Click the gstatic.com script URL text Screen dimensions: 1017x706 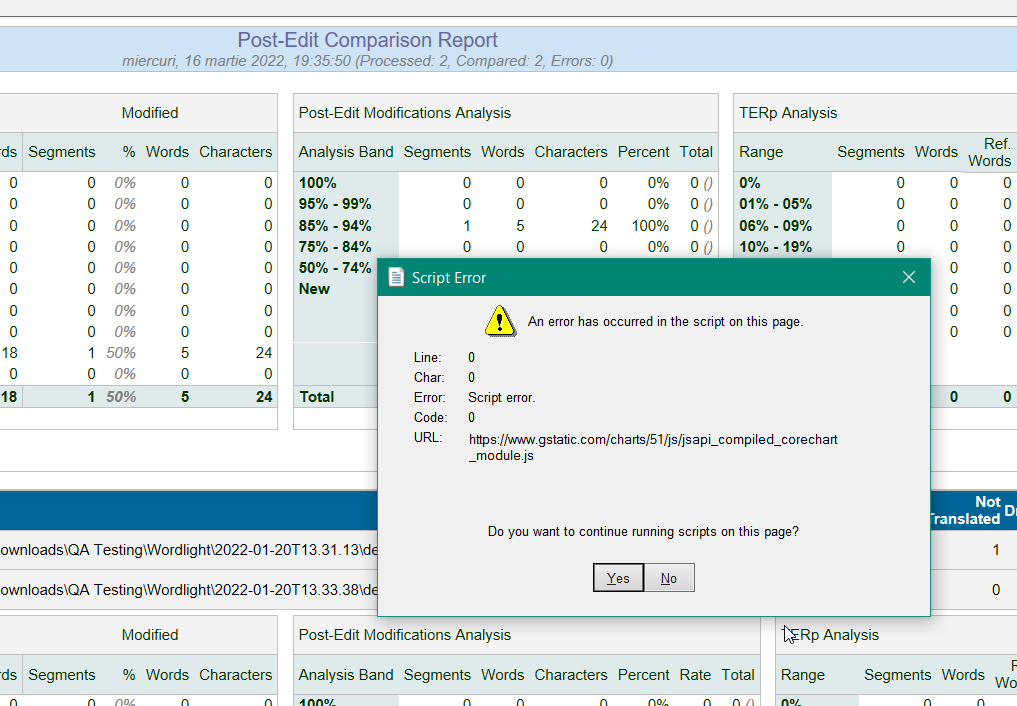(653, 447)
